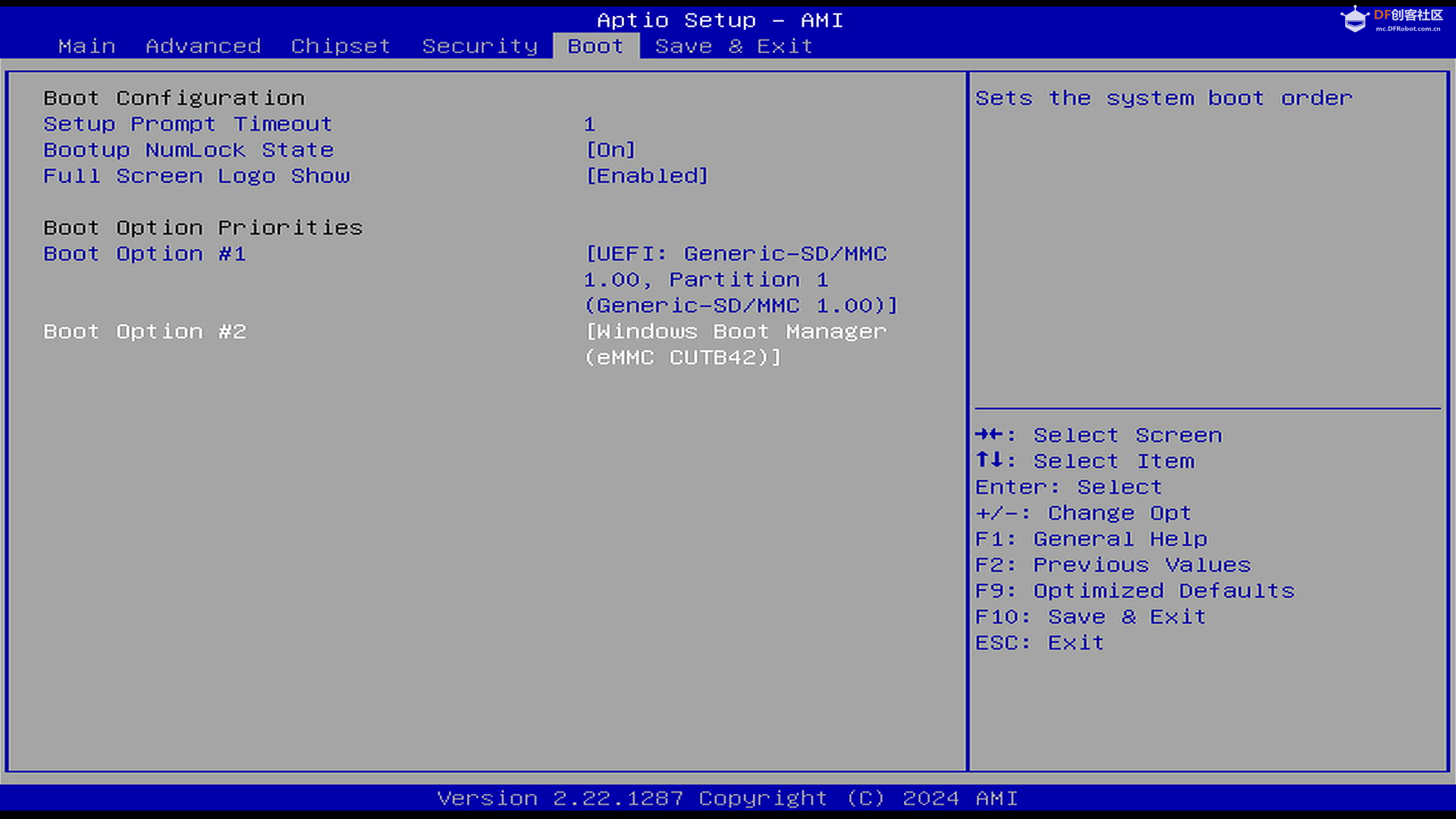Click the Full Screen Logo Show label
Viewport: 1456px width, 819px height.
pyautogui.click(x=196, y=176)
